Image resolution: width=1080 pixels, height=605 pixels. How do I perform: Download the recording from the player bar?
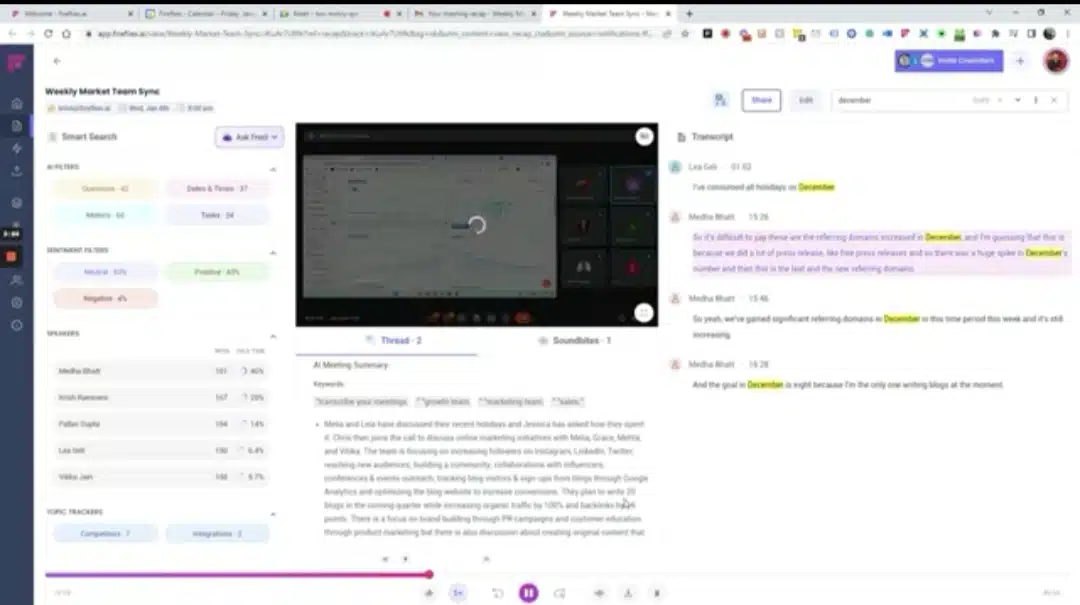tap(628, 593)
